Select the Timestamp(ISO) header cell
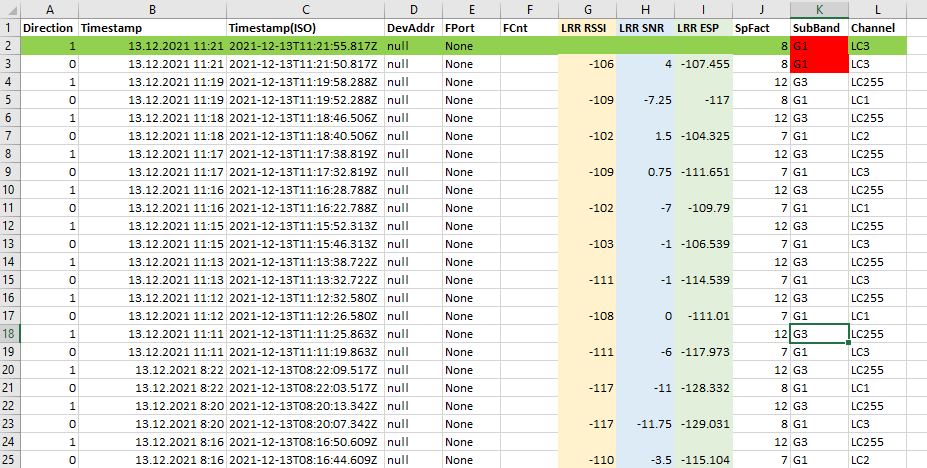Image resolution: width=927 pixels, height=468 pixels. (x=305, y=28)
